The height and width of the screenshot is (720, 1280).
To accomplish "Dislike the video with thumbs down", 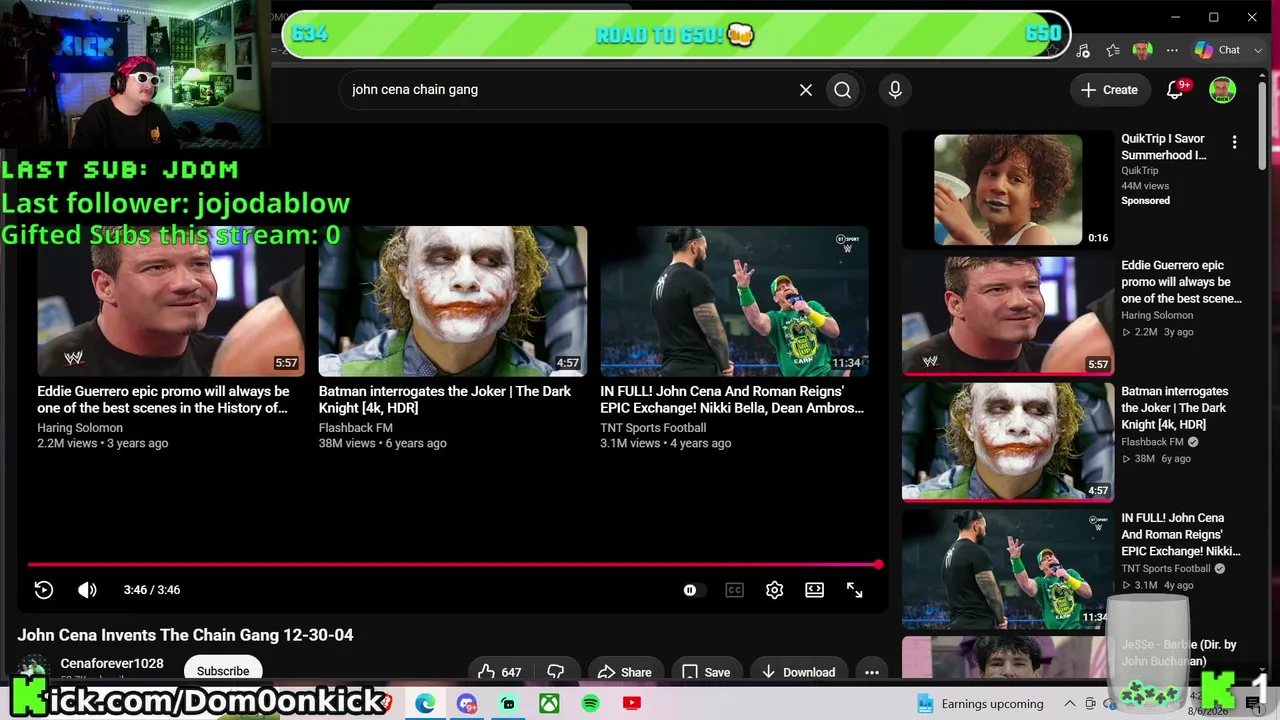I will tap(557, 672).
